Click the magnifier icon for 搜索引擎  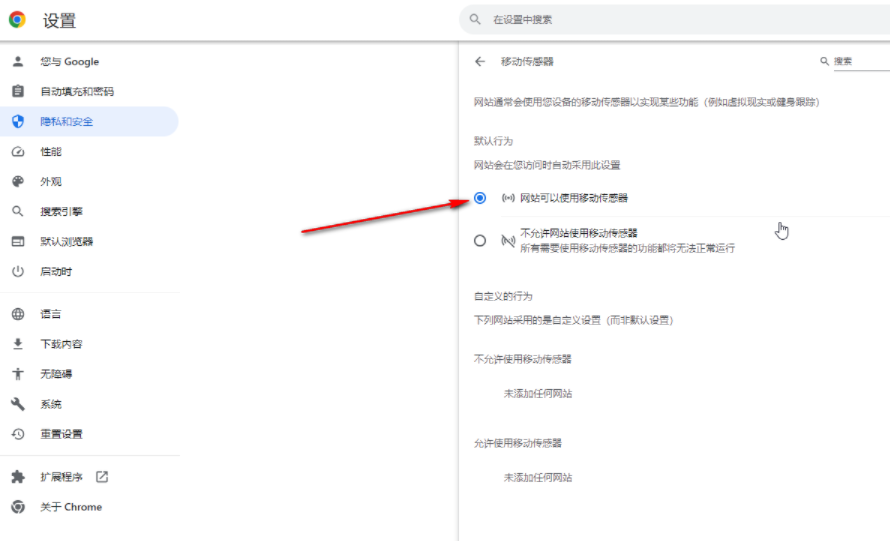click(x=18, y=212)
